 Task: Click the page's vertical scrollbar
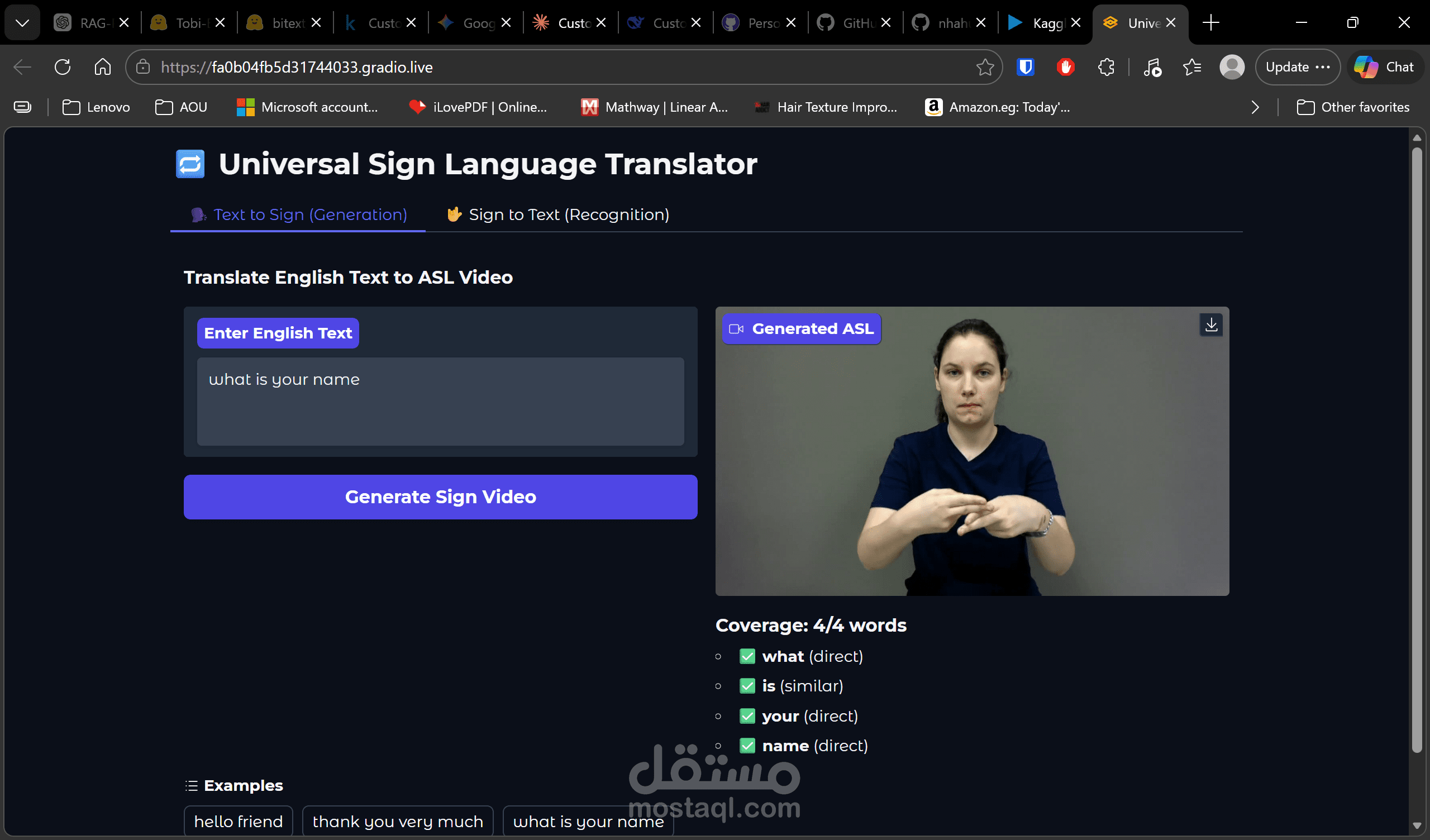[1416, 454]
